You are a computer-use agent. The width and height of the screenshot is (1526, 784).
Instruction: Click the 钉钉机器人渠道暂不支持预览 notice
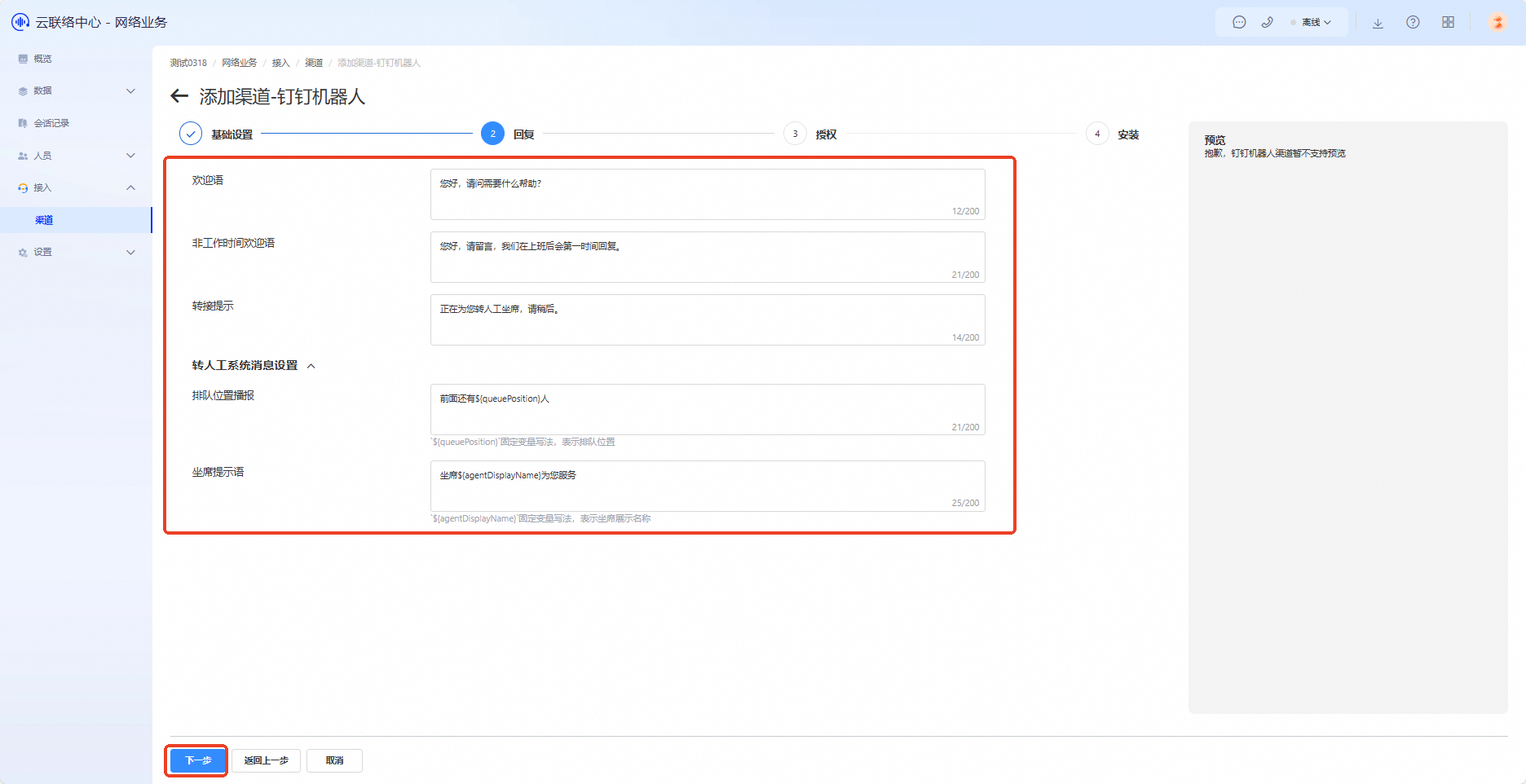1275,153
